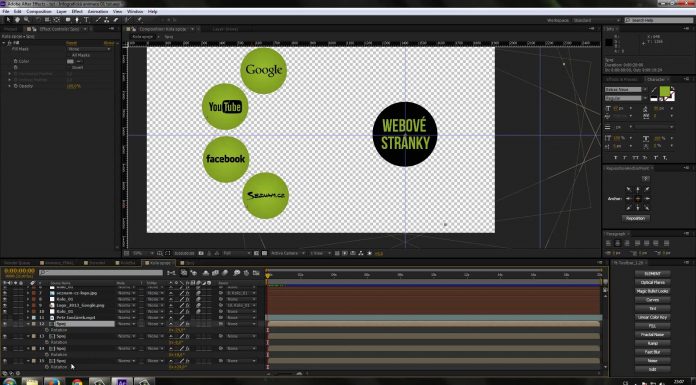Click the bottom-right anchor arrow
This screenshot has width=696, height=385.
click(x=647, y=208)
